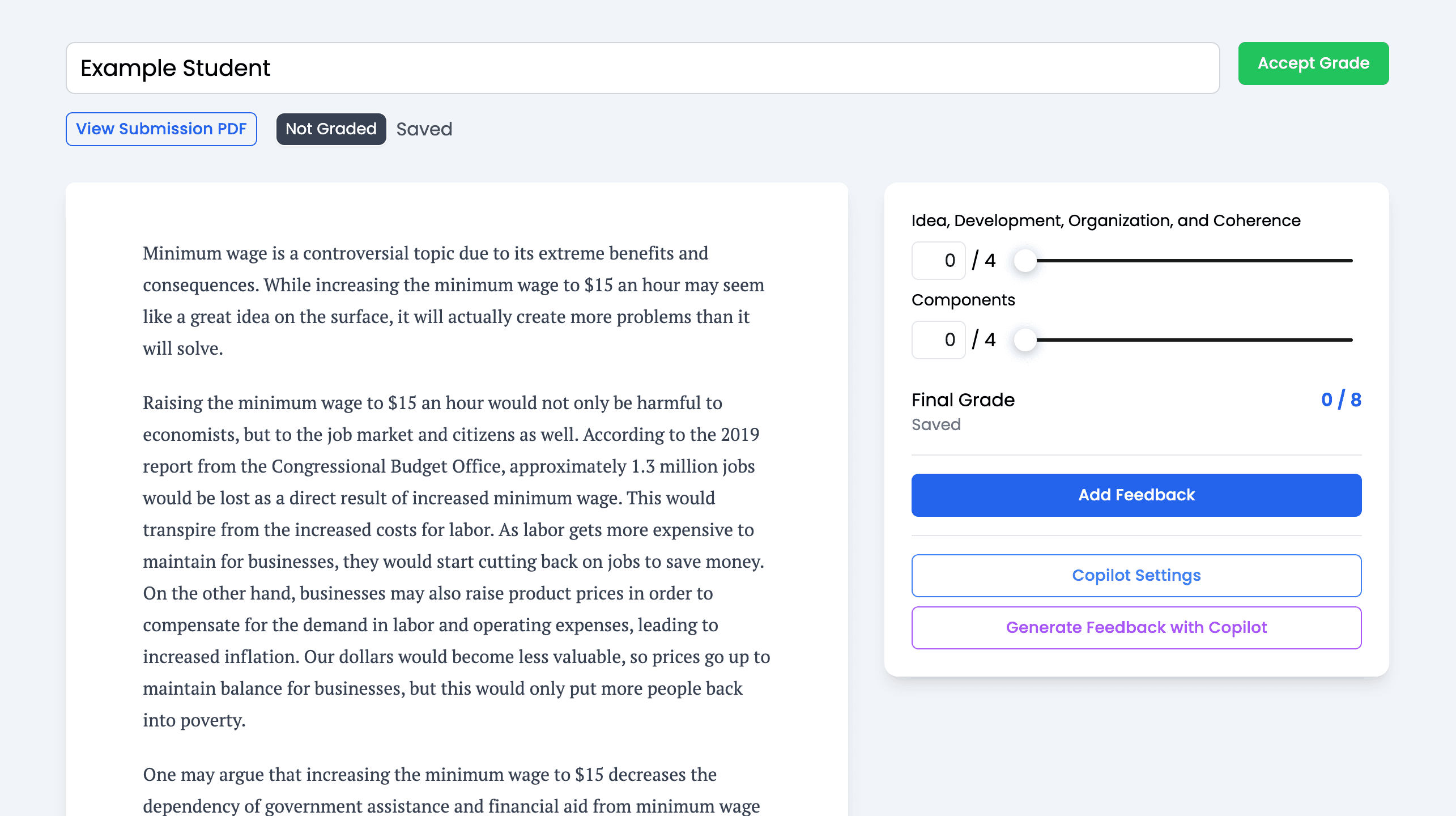The image size is (1456, 816).
Task: Click the Final Grade heading
Action: [963, 400]
